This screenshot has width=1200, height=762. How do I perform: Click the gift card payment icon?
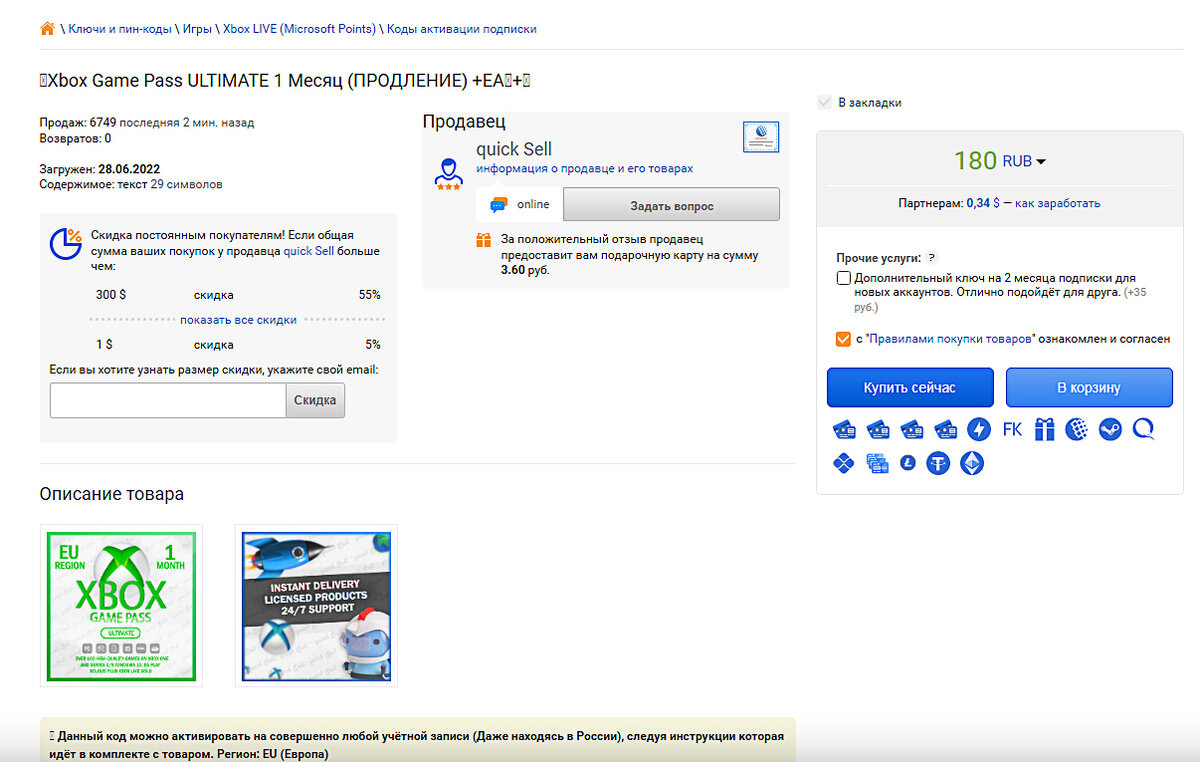pyautogui.click(x=1044, y=428)
